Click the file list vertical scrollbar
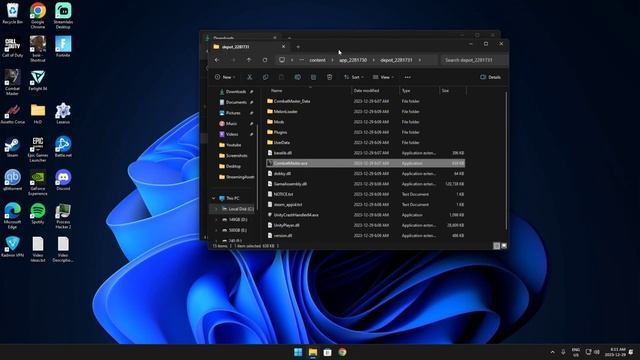Image resolution: width=640 pixels, height=360 pixels. [x=506, y=160]
